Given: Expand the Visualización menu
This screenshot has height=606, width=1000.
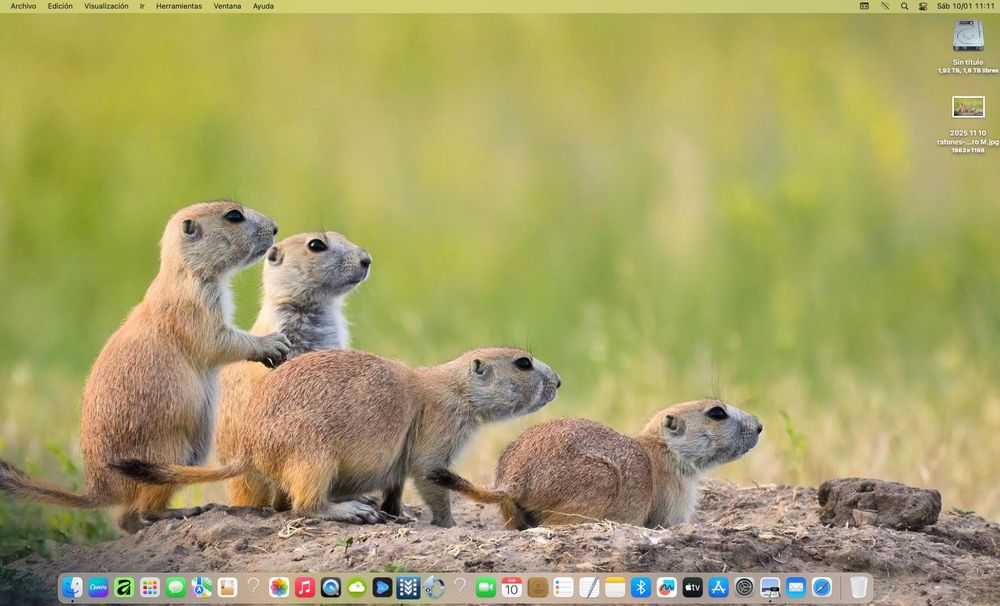Looking at the screenshot, I should tap(106, 6).
